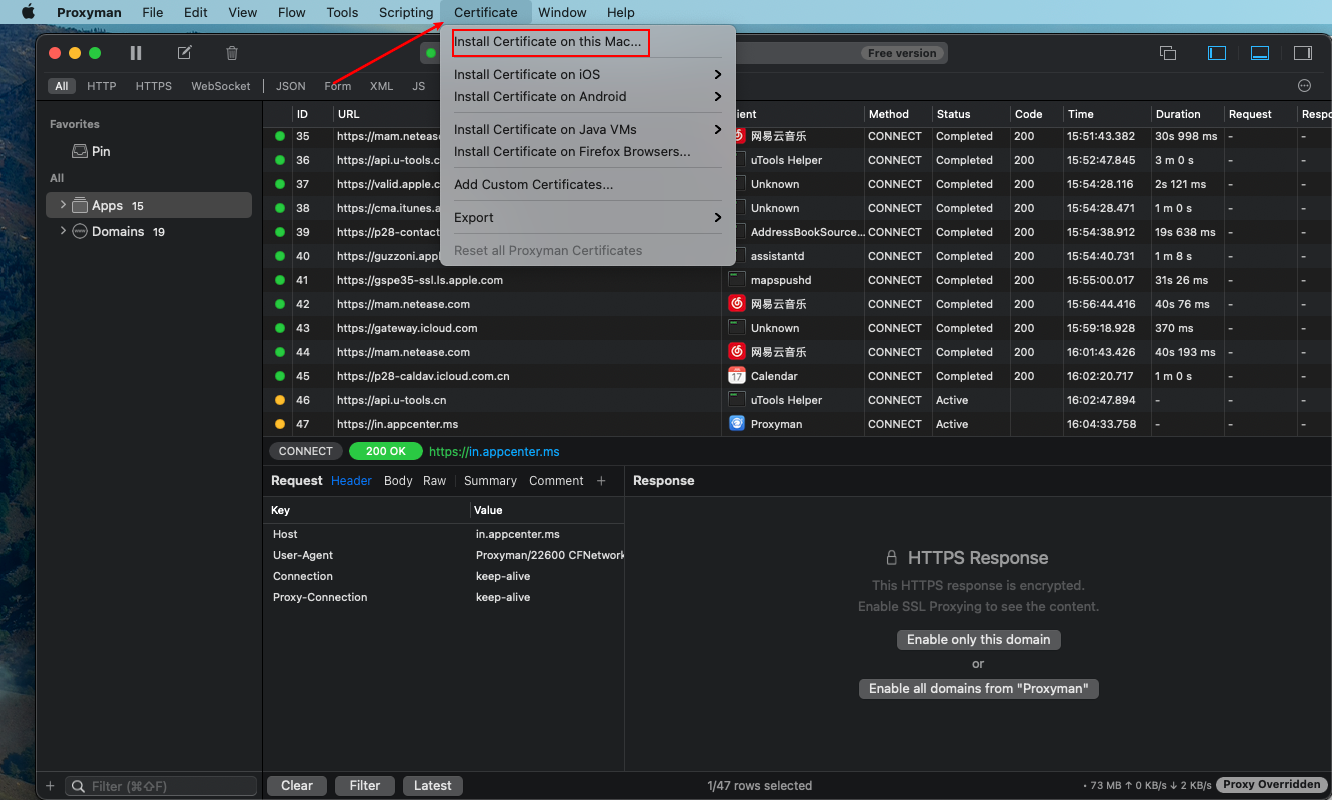Open the Flow menu
The width and height of the screenshot is (1332, 800).
[292, 12]
